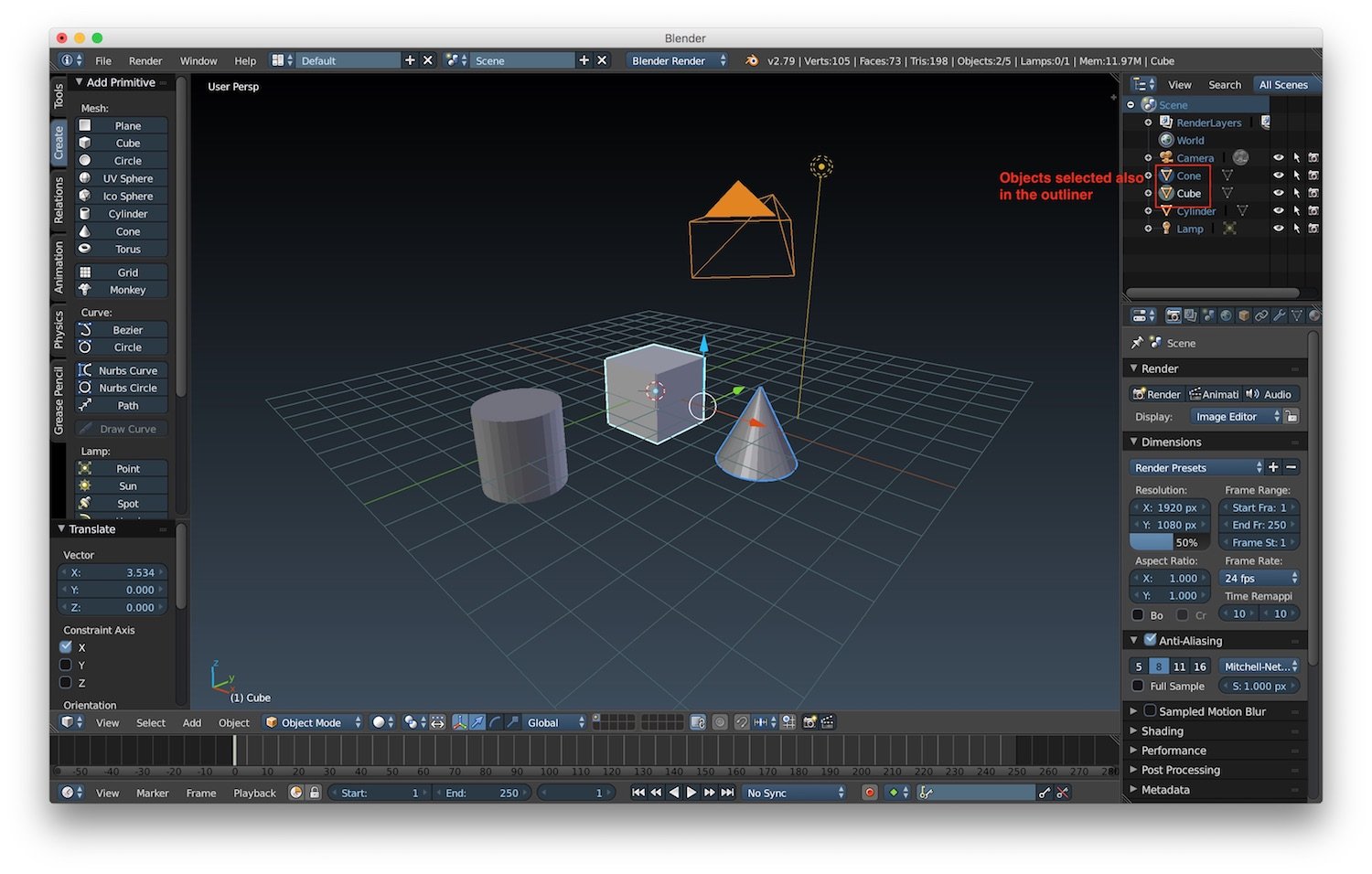Open the File menu
This screenshot has height=874, width=1372.
(x=103, y=60)
